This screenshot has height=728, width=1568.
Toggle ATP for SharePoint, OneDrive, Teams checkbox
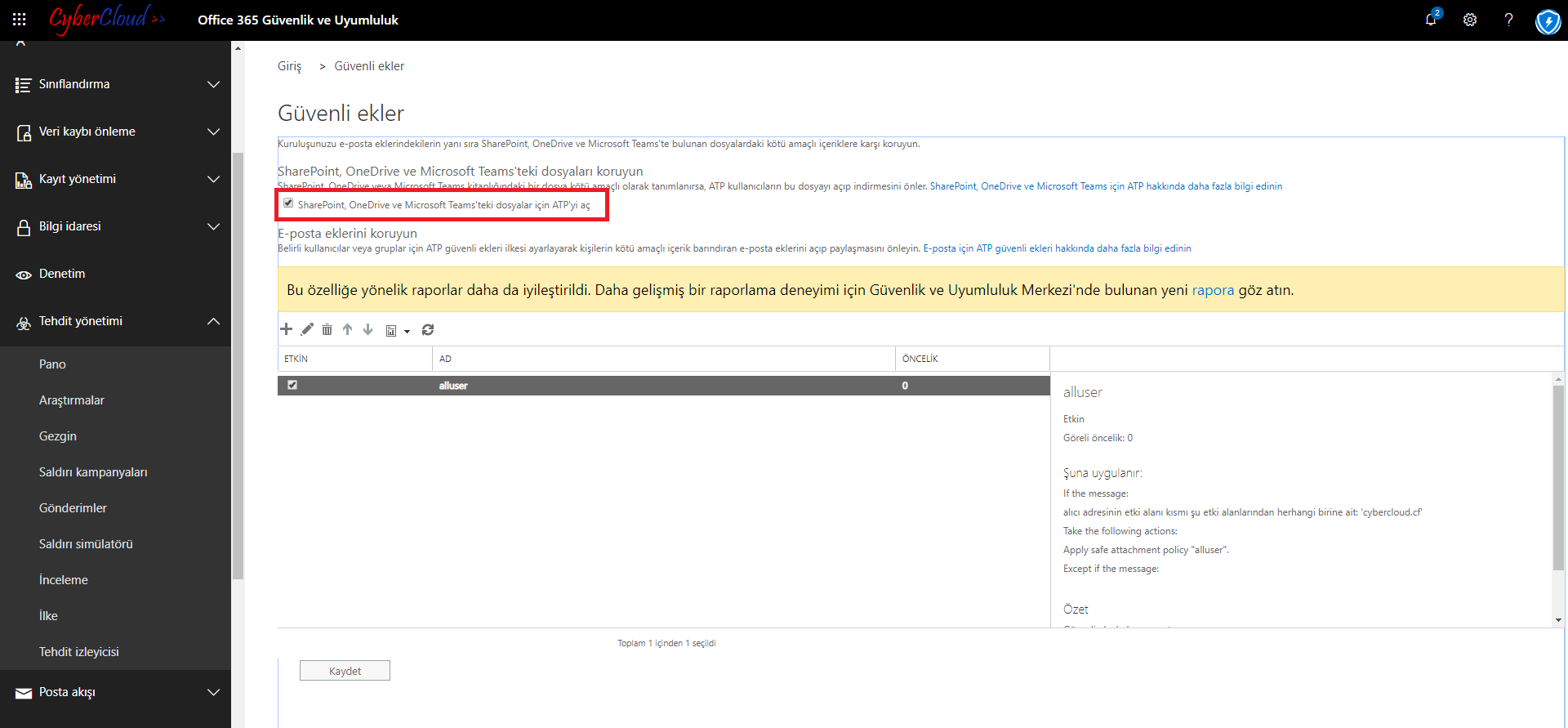coord(288,203)
